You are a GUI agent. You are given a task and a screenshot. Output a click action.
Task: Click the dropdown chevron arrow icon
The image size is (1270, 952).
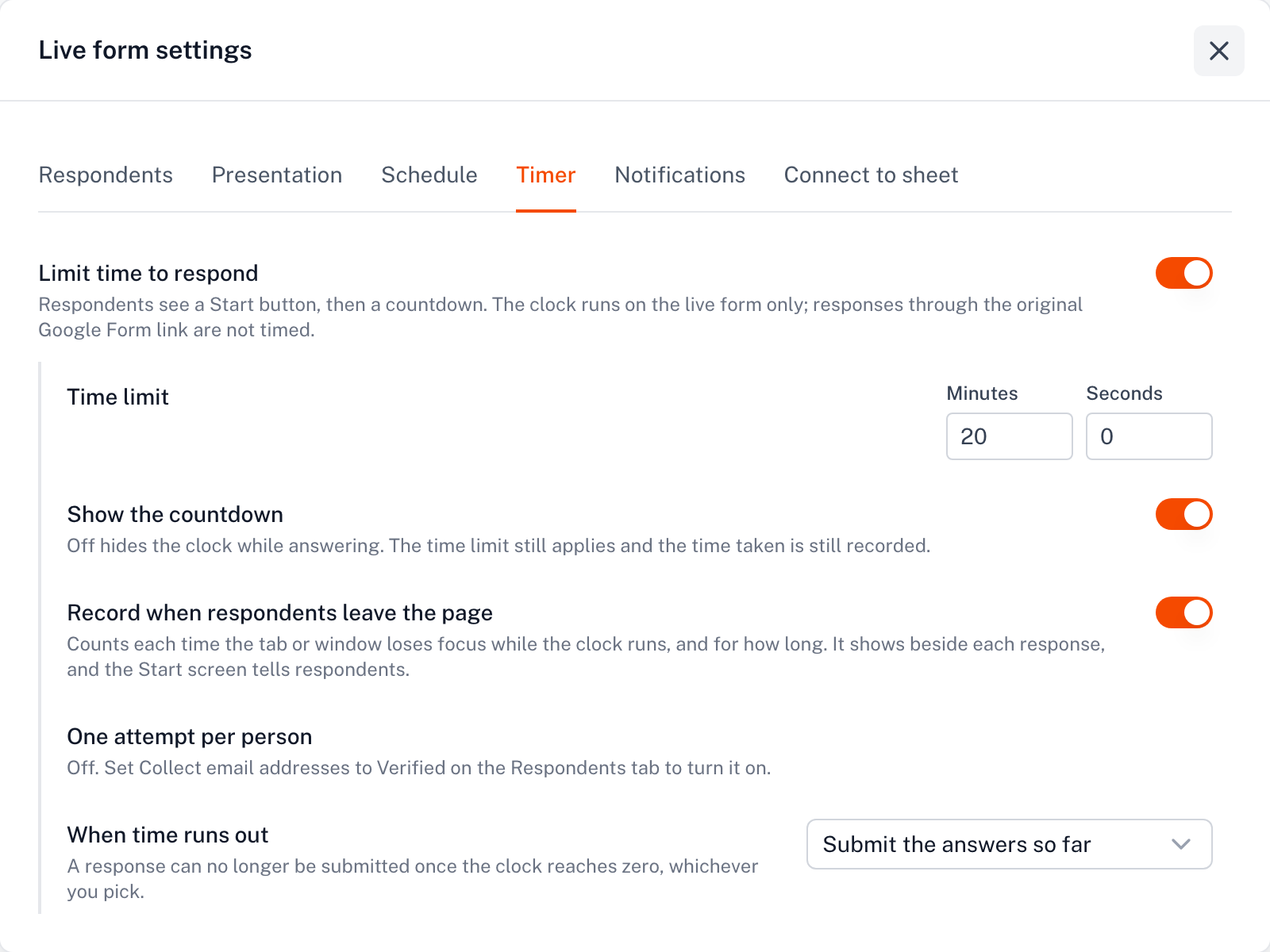click(x=1181, y=844)
